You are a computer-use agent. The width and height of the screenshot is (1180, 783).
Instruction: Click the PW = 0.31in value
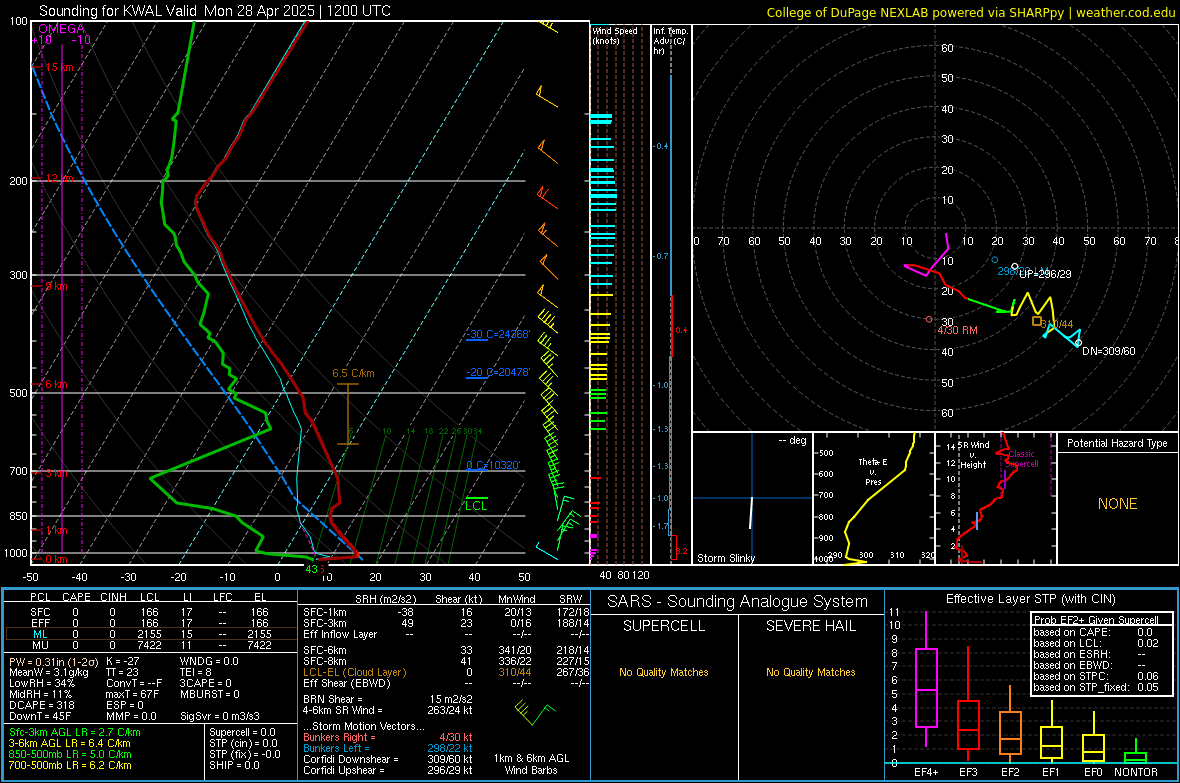[53, 661]
